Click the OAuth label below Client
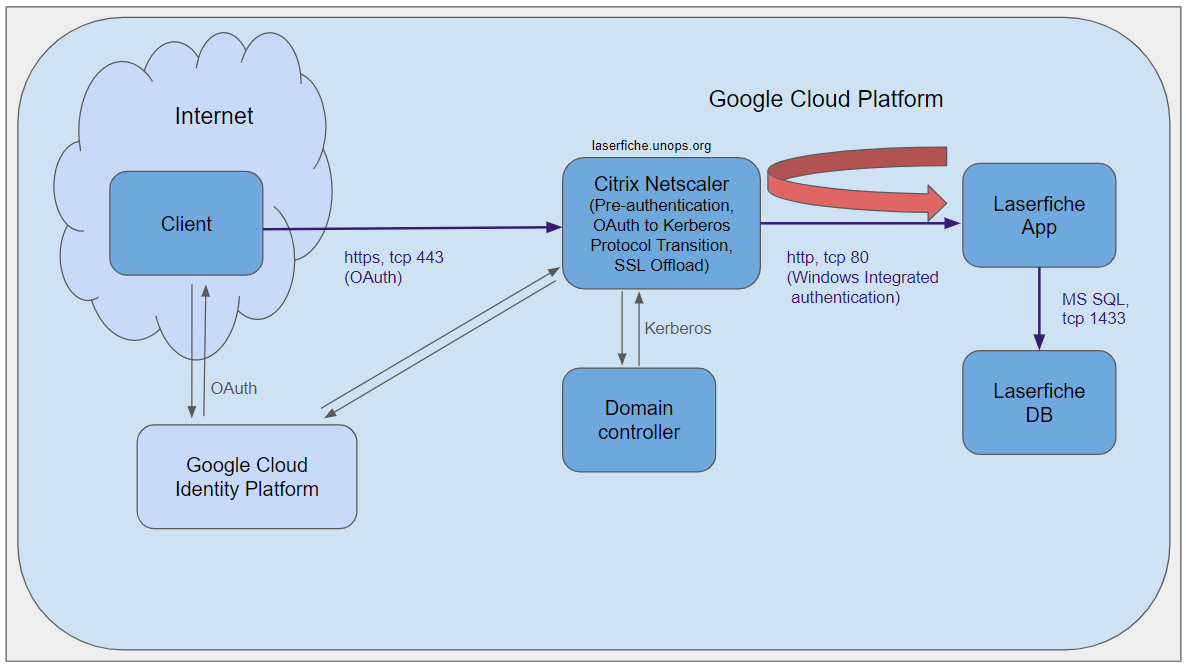Viewport: 1186px width, 665px height. (x=234, y=388)
